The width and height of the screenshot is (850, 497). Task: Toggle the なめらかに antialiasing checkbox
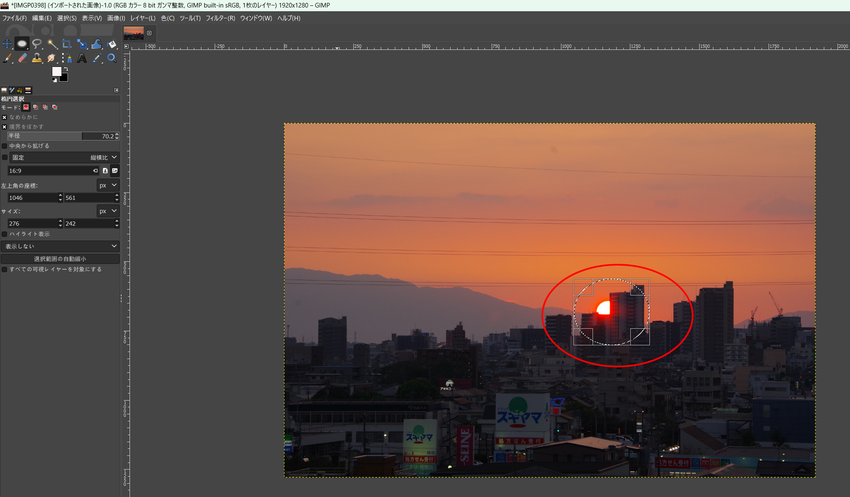(x=4, y=117)
